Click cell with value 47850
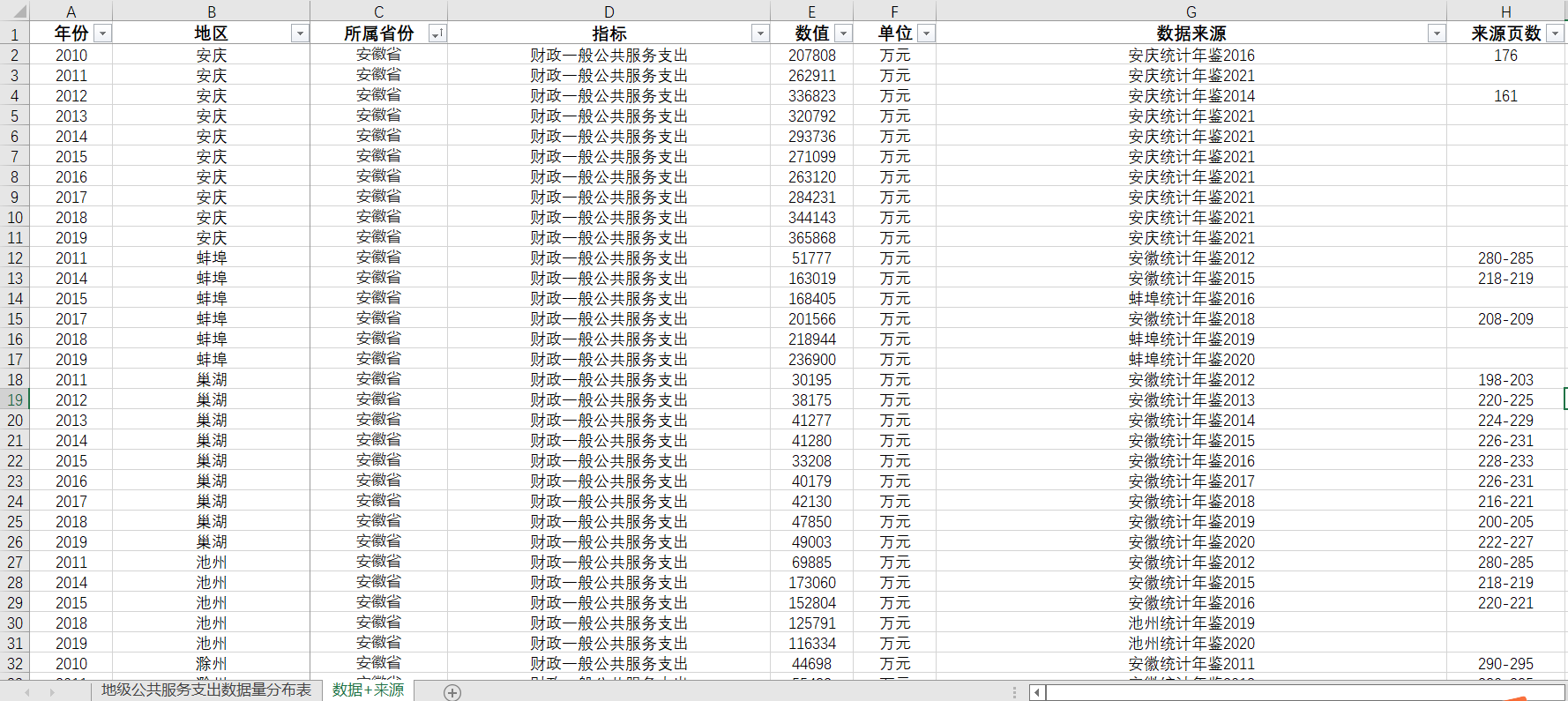 [812, 522]
